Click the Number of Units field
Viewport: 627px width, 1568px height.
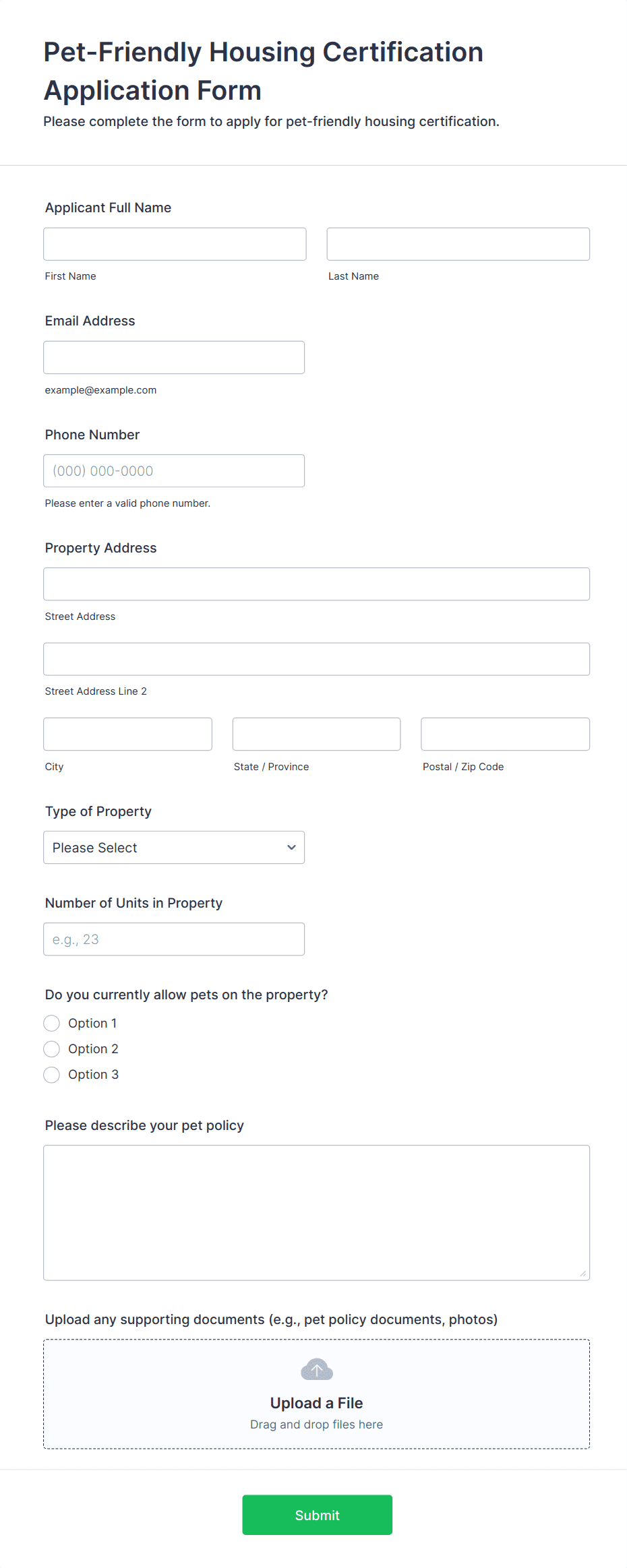(x=174, y=939)
